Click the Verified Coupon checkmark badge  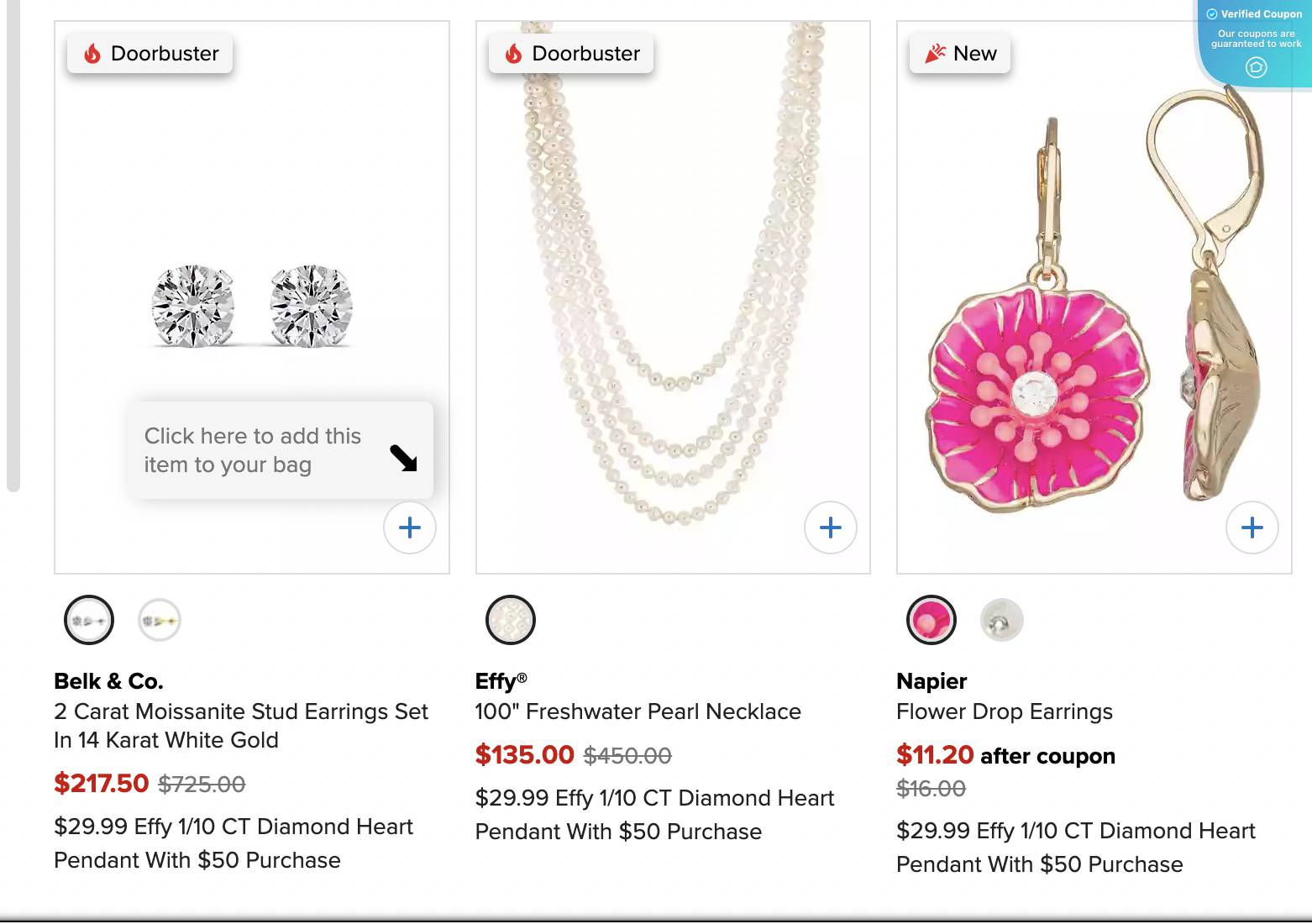coord(1212,13)
